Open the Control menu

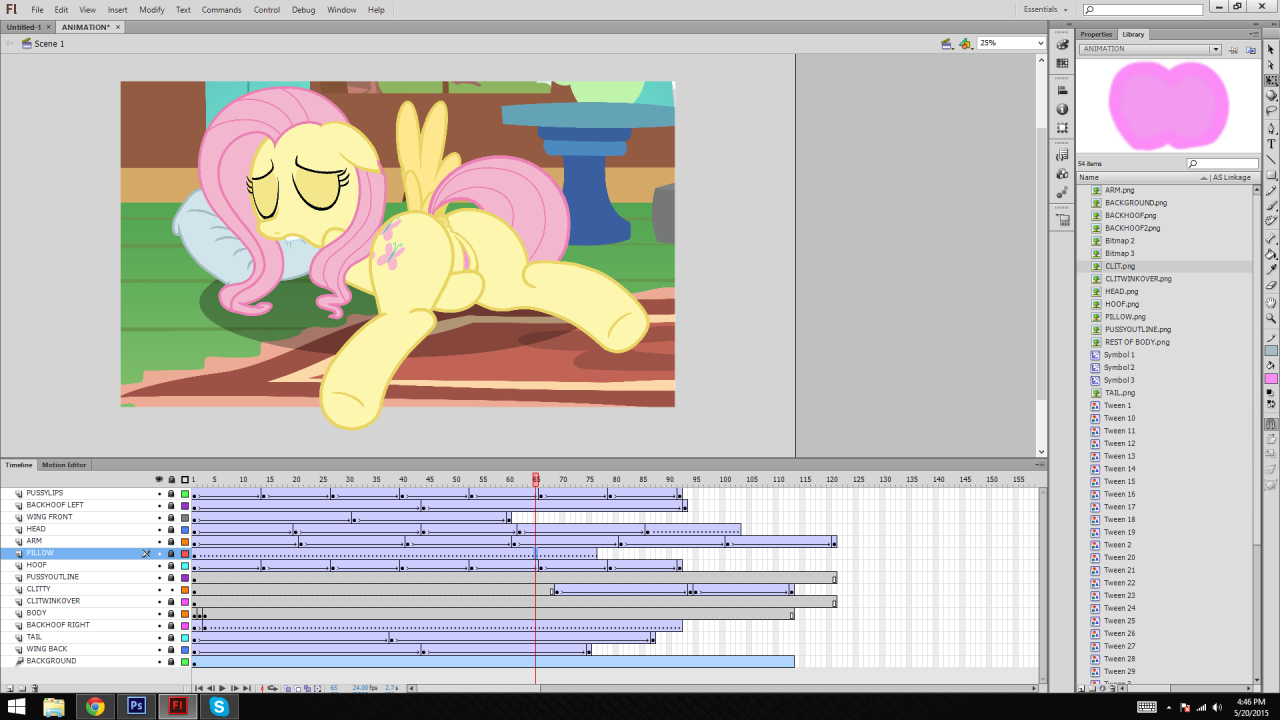click(267, 9)
